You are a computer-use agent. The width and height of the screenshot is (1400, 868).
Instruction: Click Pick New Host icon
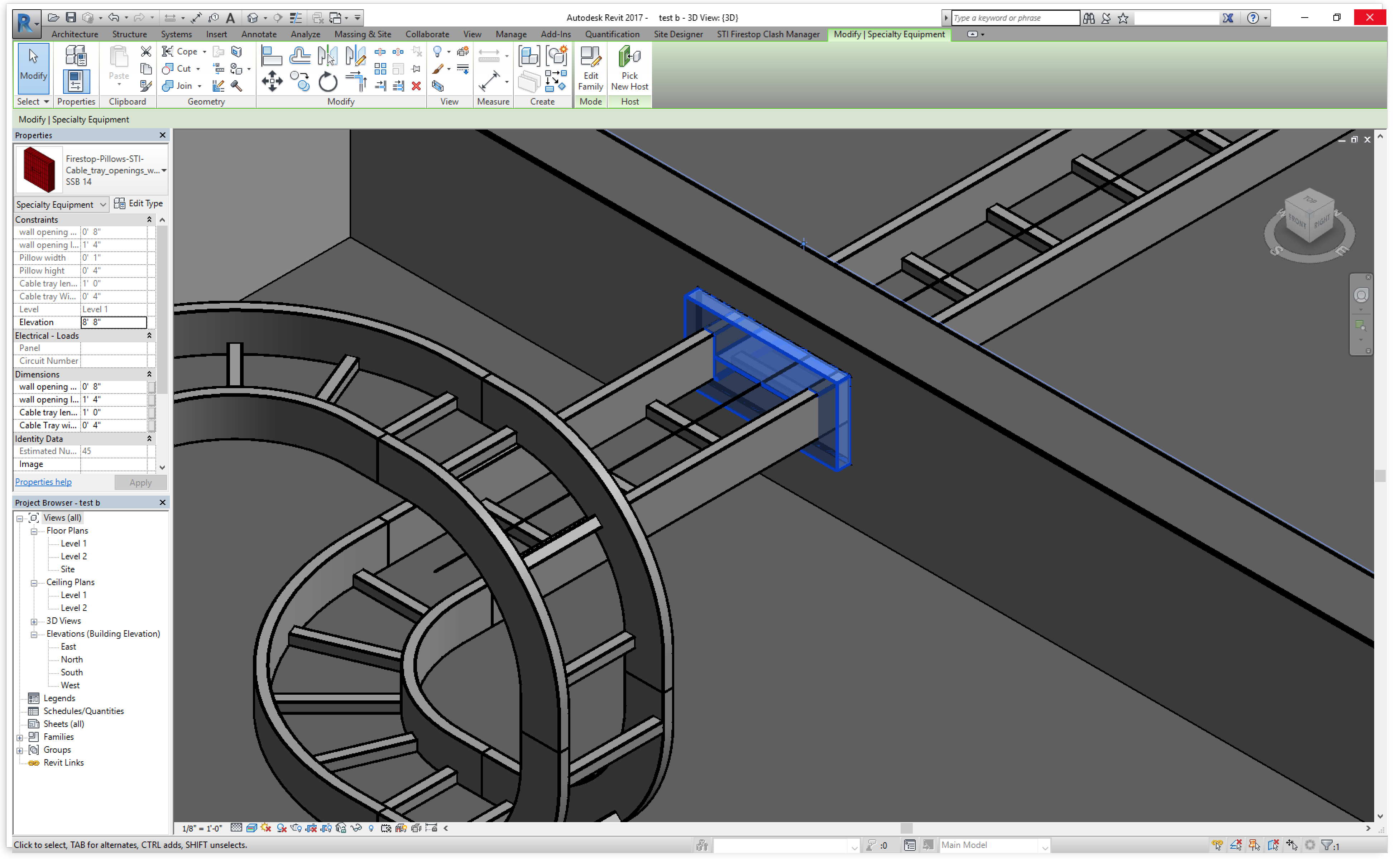pos(629,68)
